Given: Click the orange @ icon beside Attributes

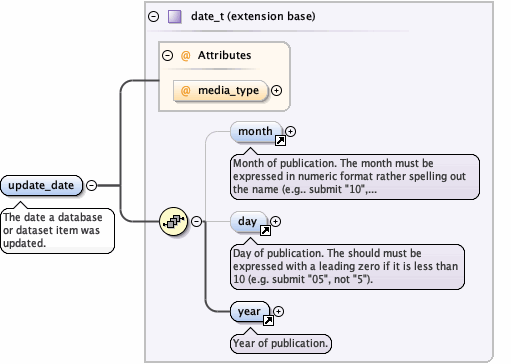Looking at the screenshot, I should 185,55.
